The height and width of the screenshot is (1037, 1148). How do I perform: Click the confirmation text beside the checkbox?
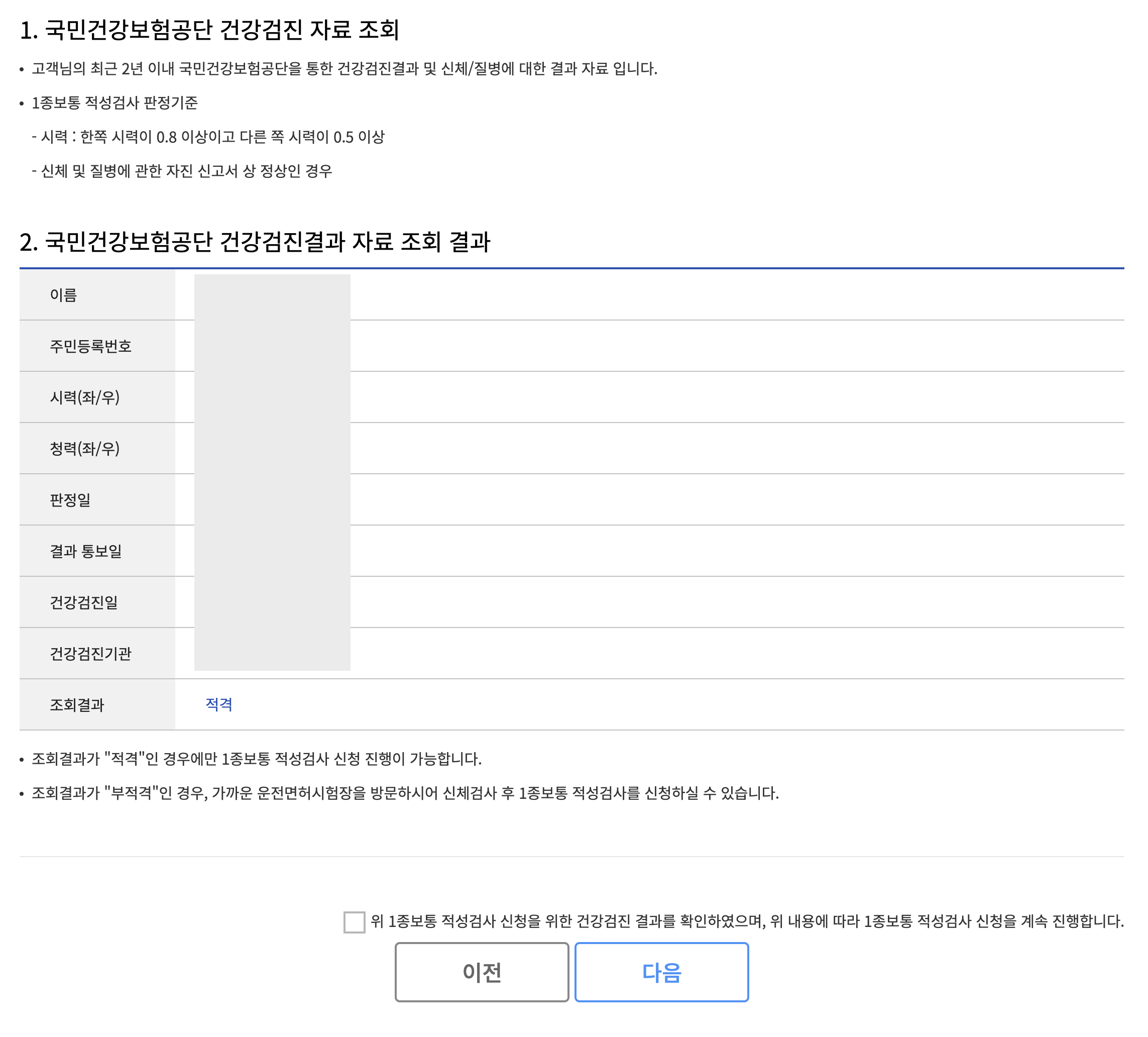(x=747, y=921)
